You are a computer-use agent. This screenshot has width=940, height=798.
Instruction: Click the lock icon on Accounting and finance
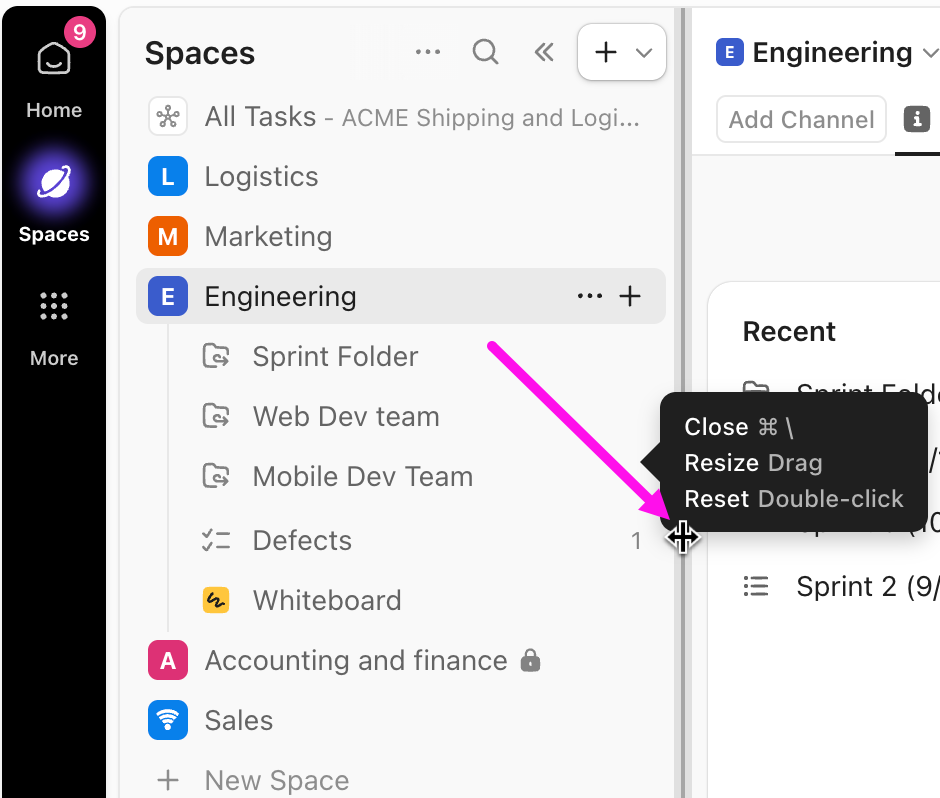pyautogui.click(x=531, y=660)
